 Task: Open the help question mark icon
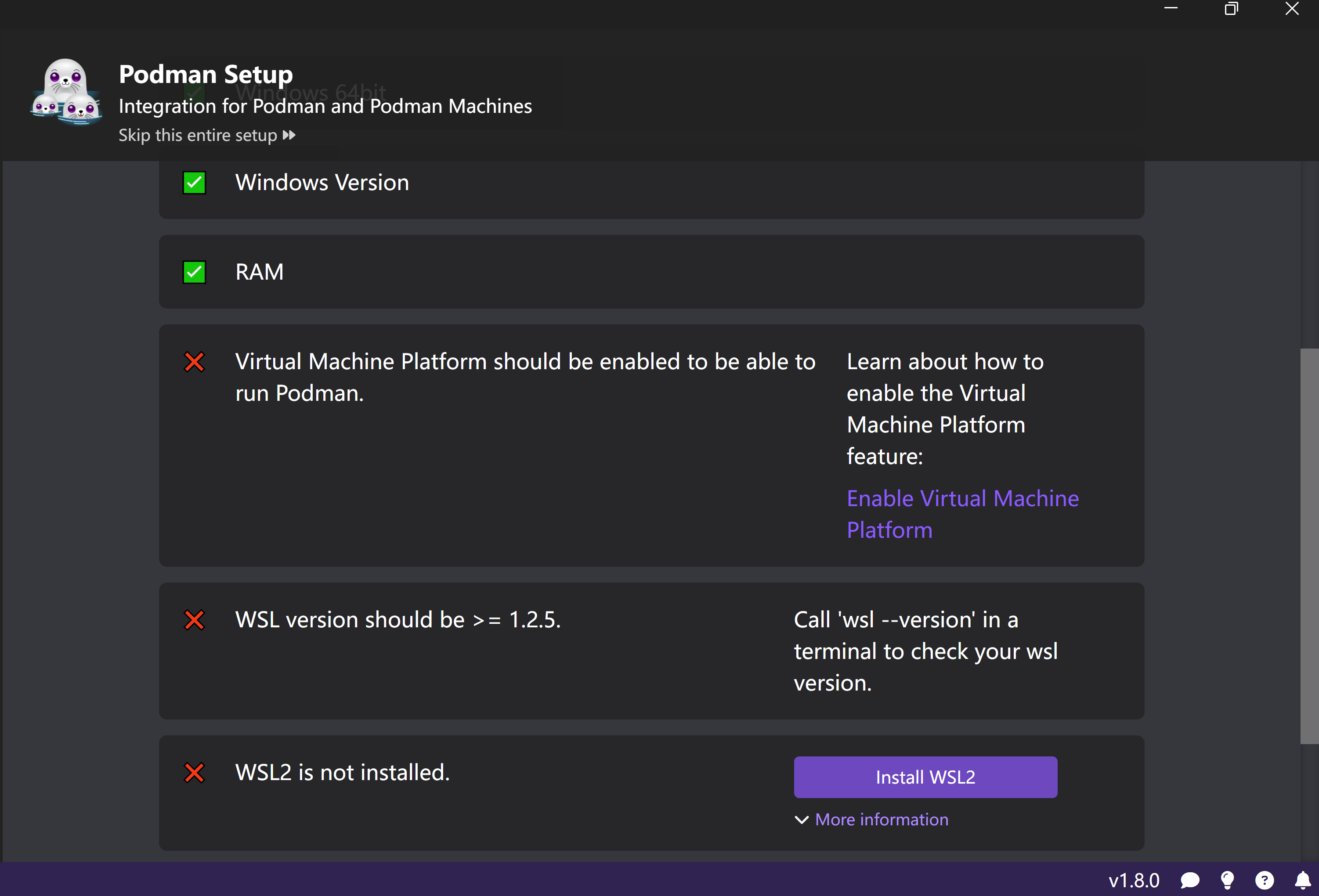click(1265, 880)
